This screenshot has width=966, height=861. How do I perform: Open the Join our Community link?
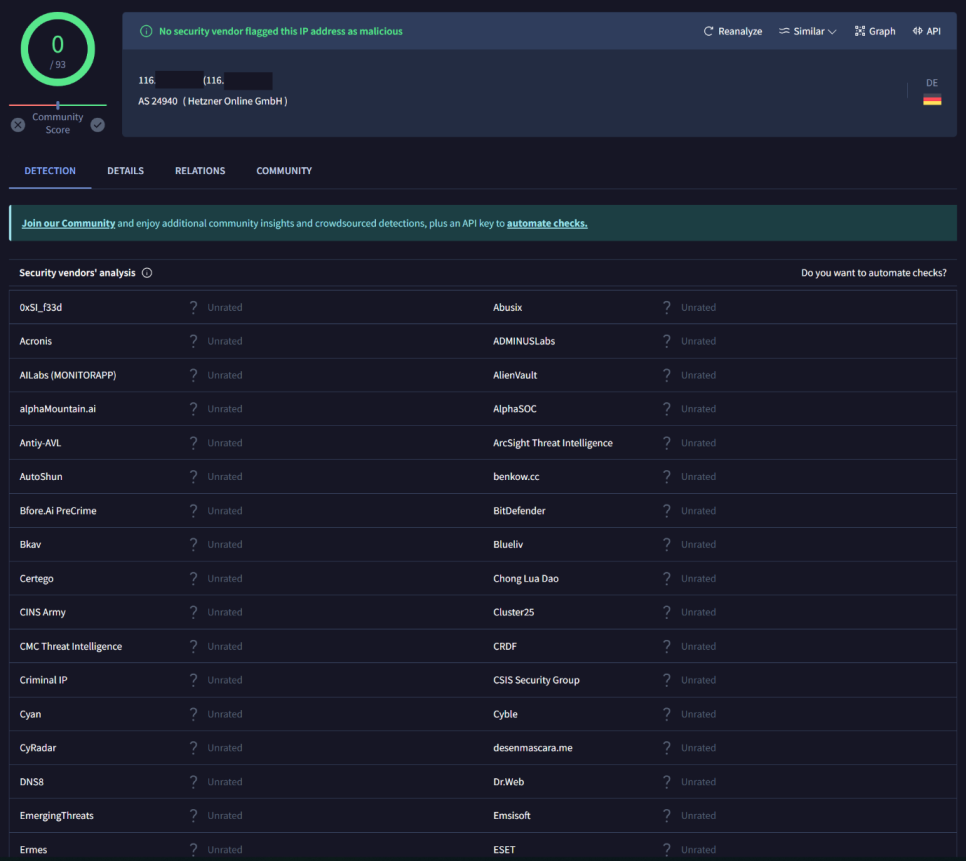click(x=68, y=224)
